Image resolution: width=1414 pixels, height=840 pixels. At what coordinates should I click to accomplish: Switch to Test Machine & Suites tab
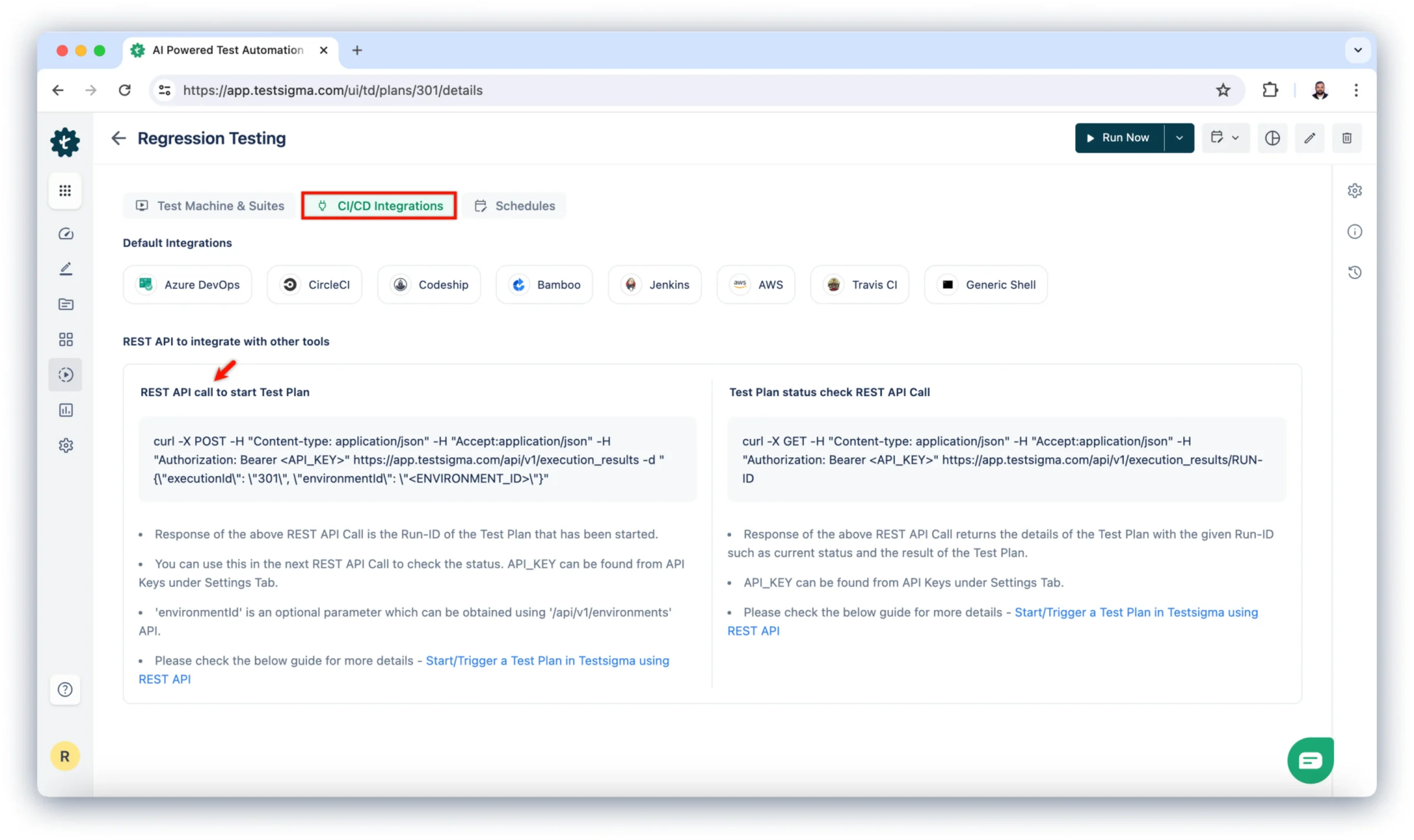pos(210,206)
